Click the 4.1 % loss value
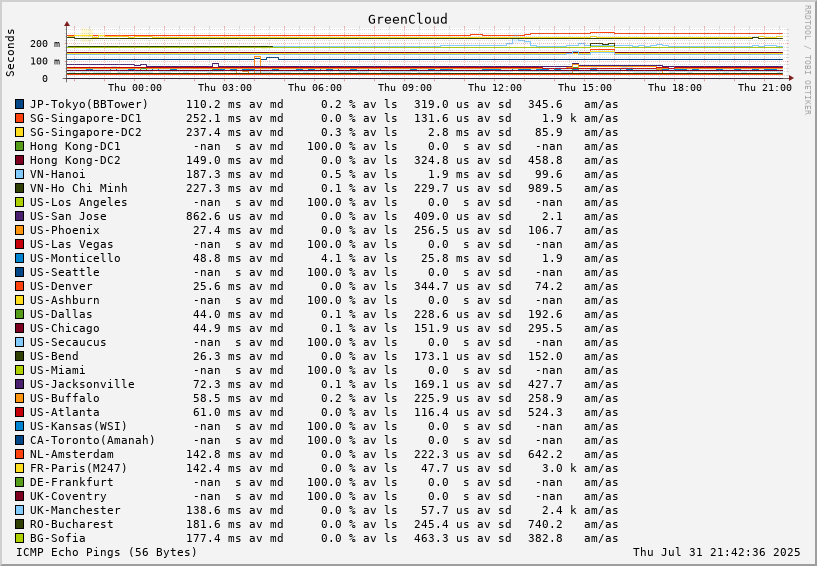The height and width of the screenshot is (566, 817). pyautogui.click(x=339, y=258)
